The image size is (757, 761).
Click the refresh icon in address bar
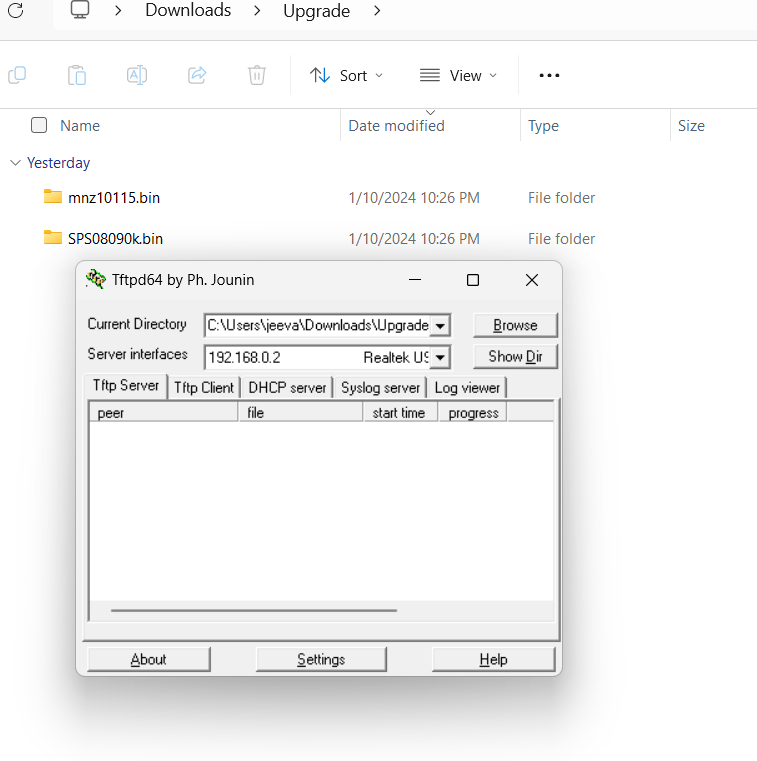15,11
